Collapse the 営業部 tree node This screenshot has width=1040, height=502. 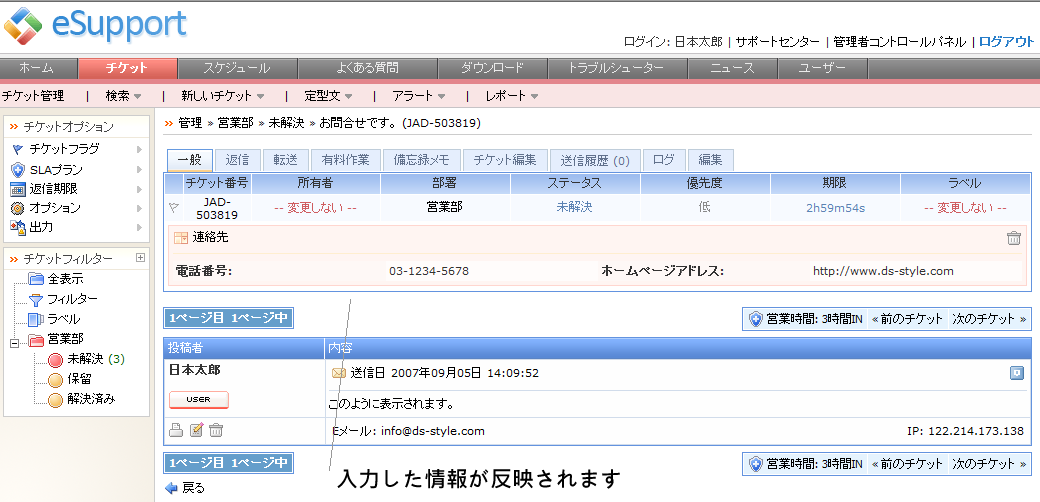point(15,344)
